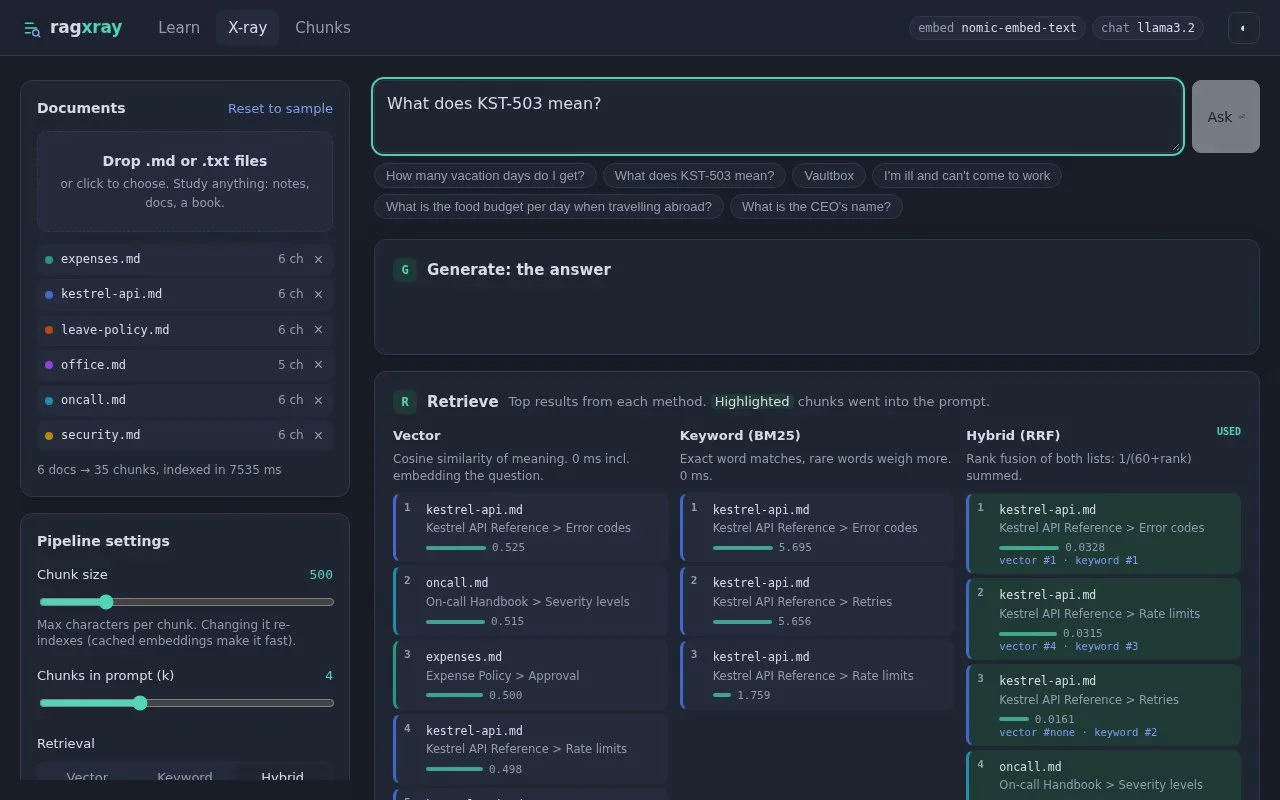Open Hybrid result 3 kestrel-api.md Retries
Viewport: 1280px width, 800px height.
tap(1104, 705)
